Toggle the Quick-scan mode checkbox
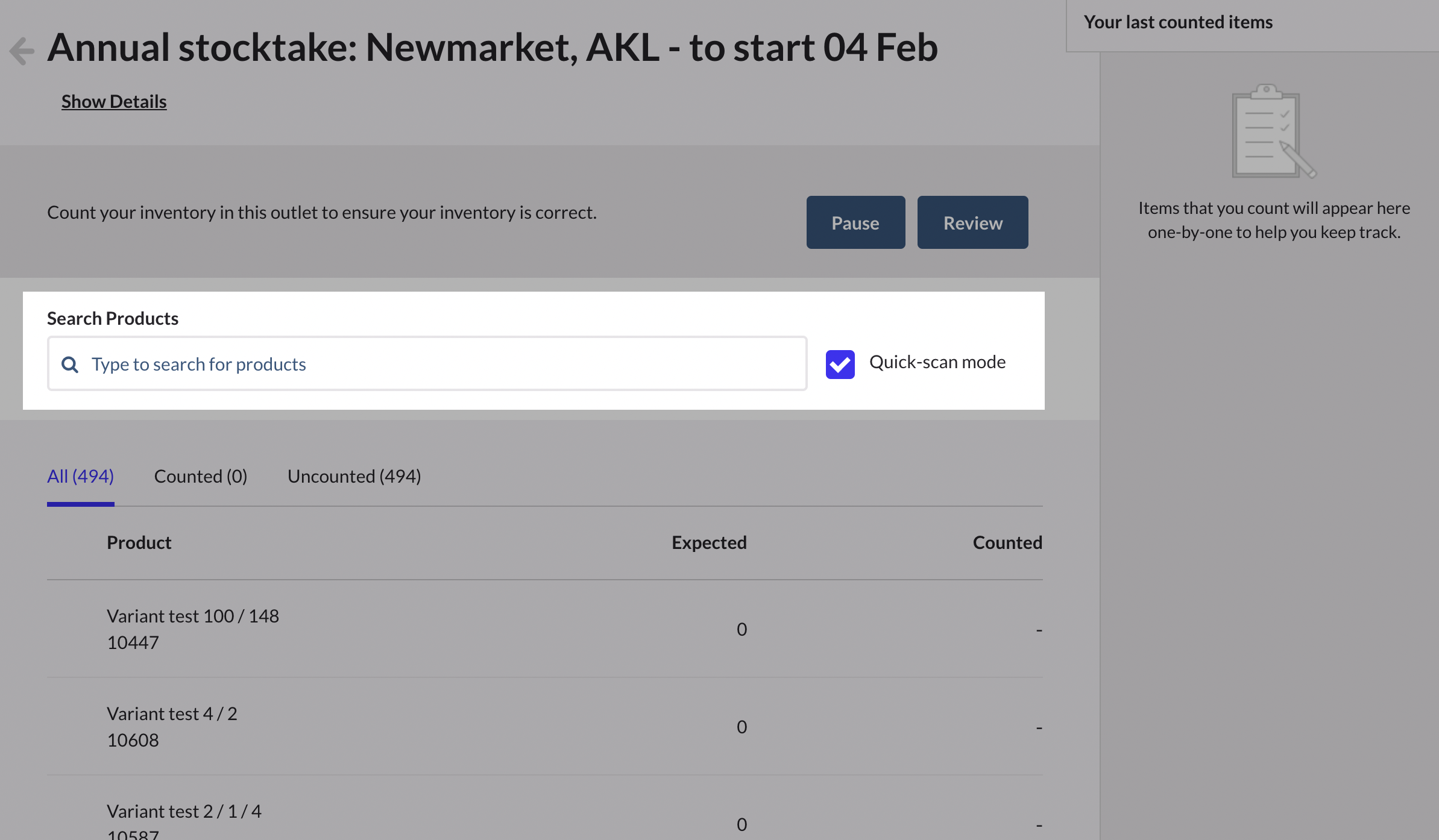 (x=840, y=364)
